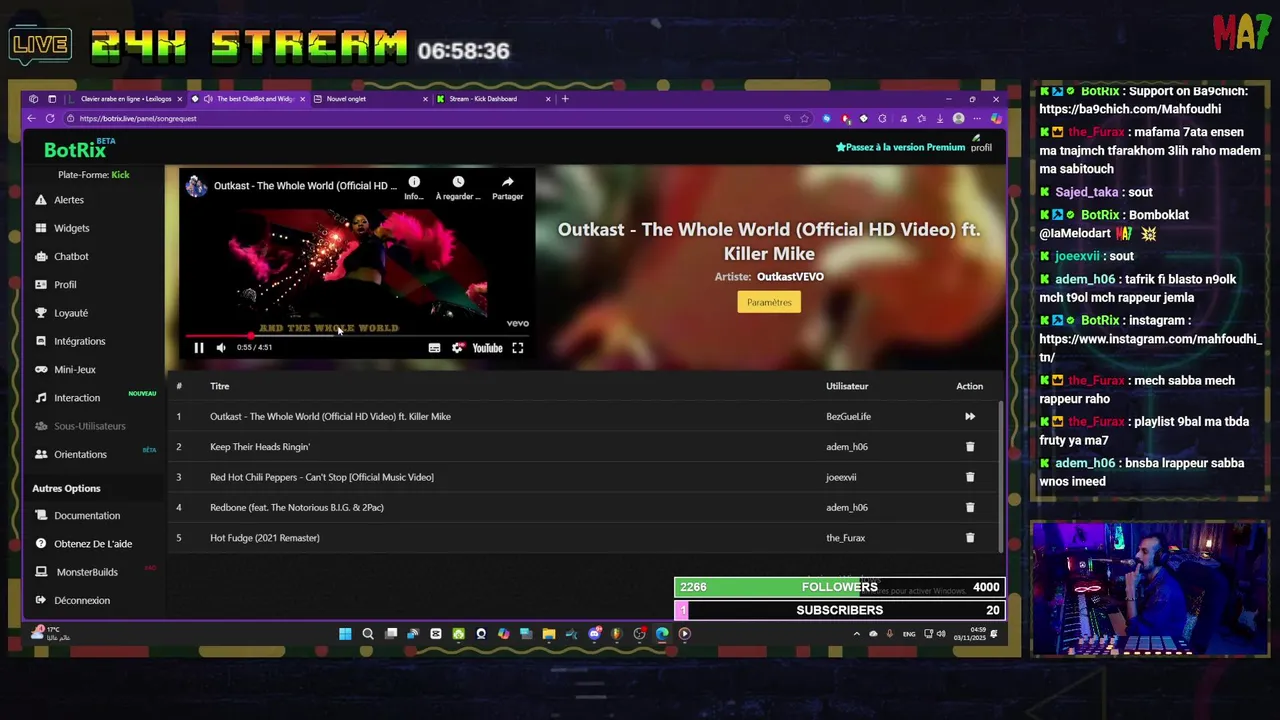Delete Hot Fudge (2021 Remaster) request
This screenshot has width=1280, height=720.
coord(970,538)
